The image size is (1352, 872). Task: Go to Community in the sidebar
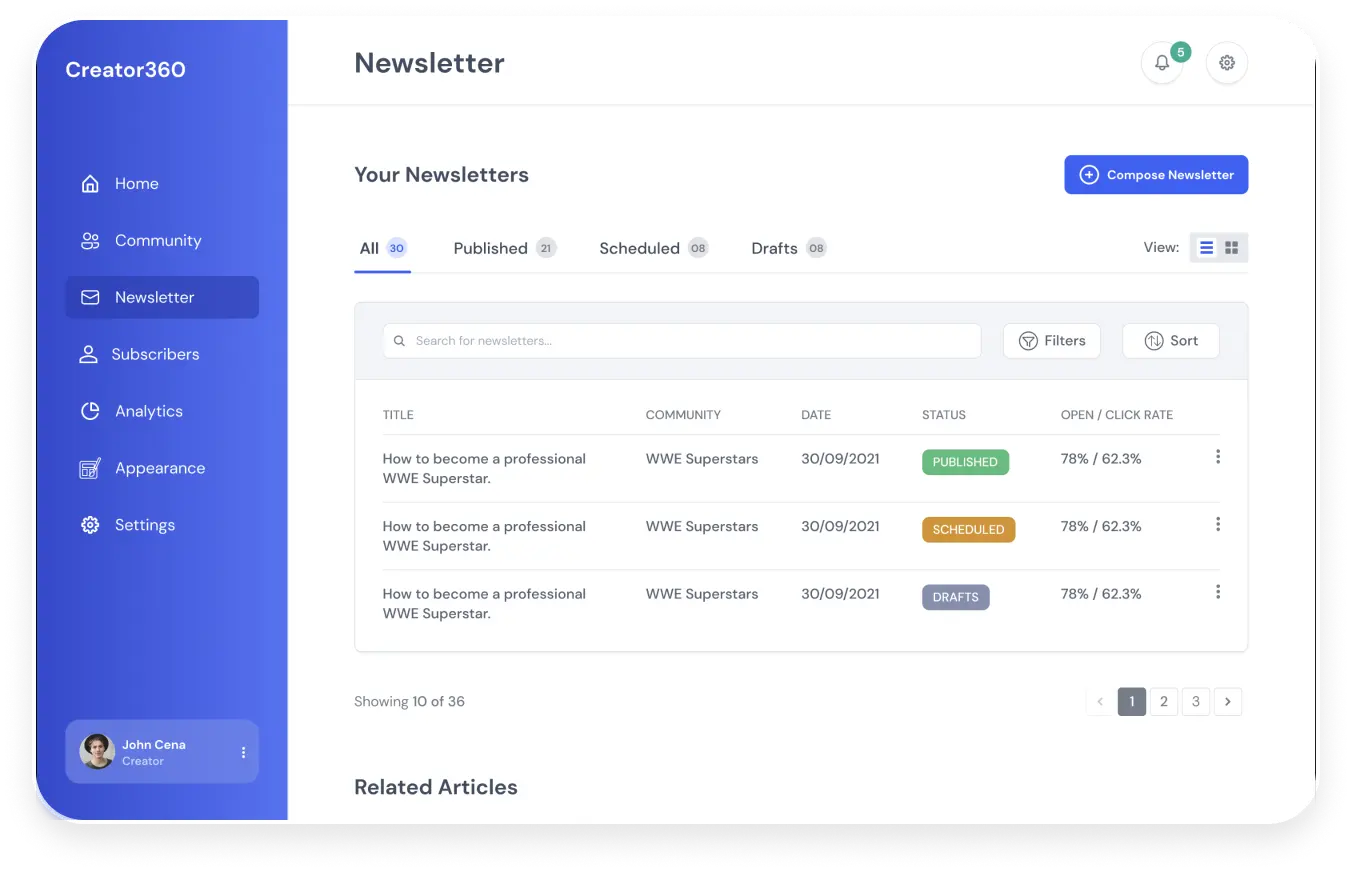pyautogui.click(x=157, y=241)
